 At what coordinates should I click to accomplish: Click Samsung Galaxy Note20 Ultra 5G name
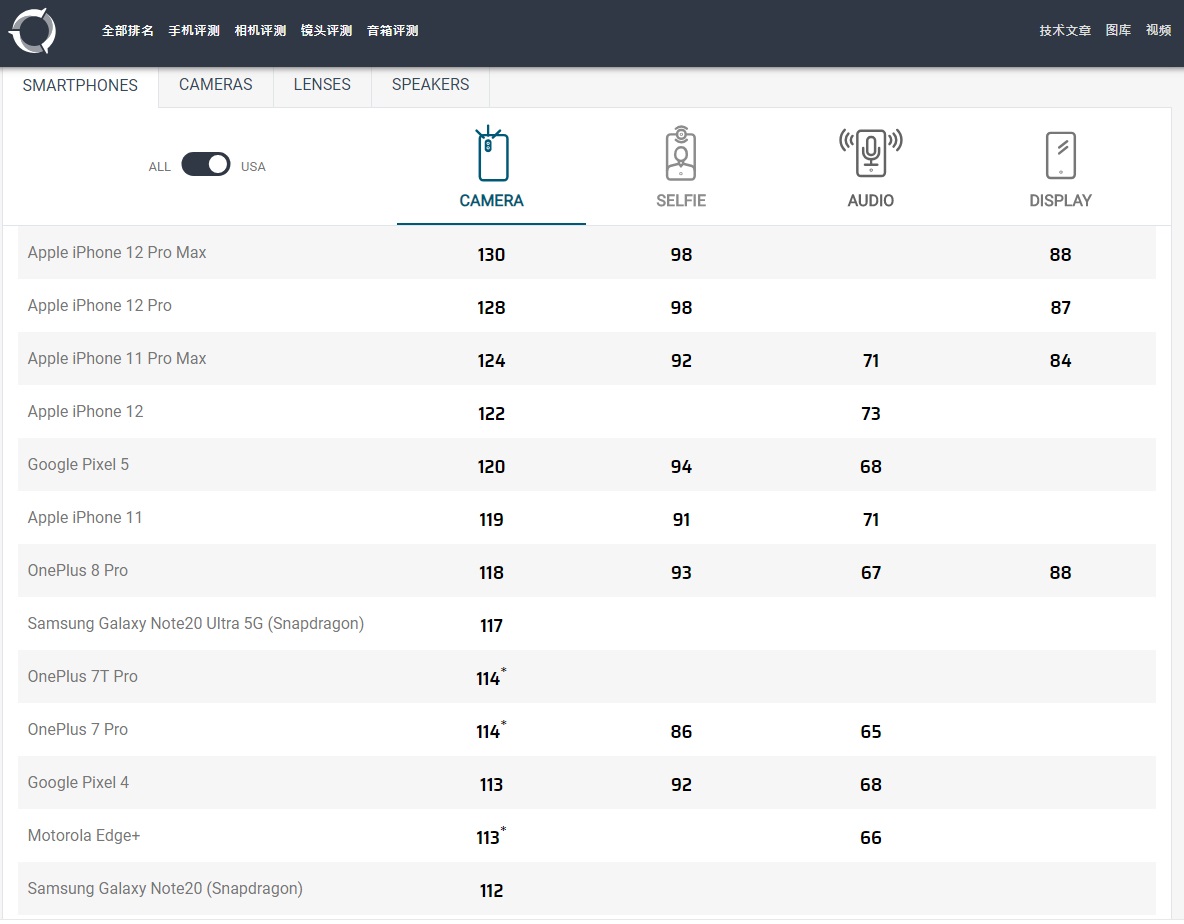coord(196,624)
